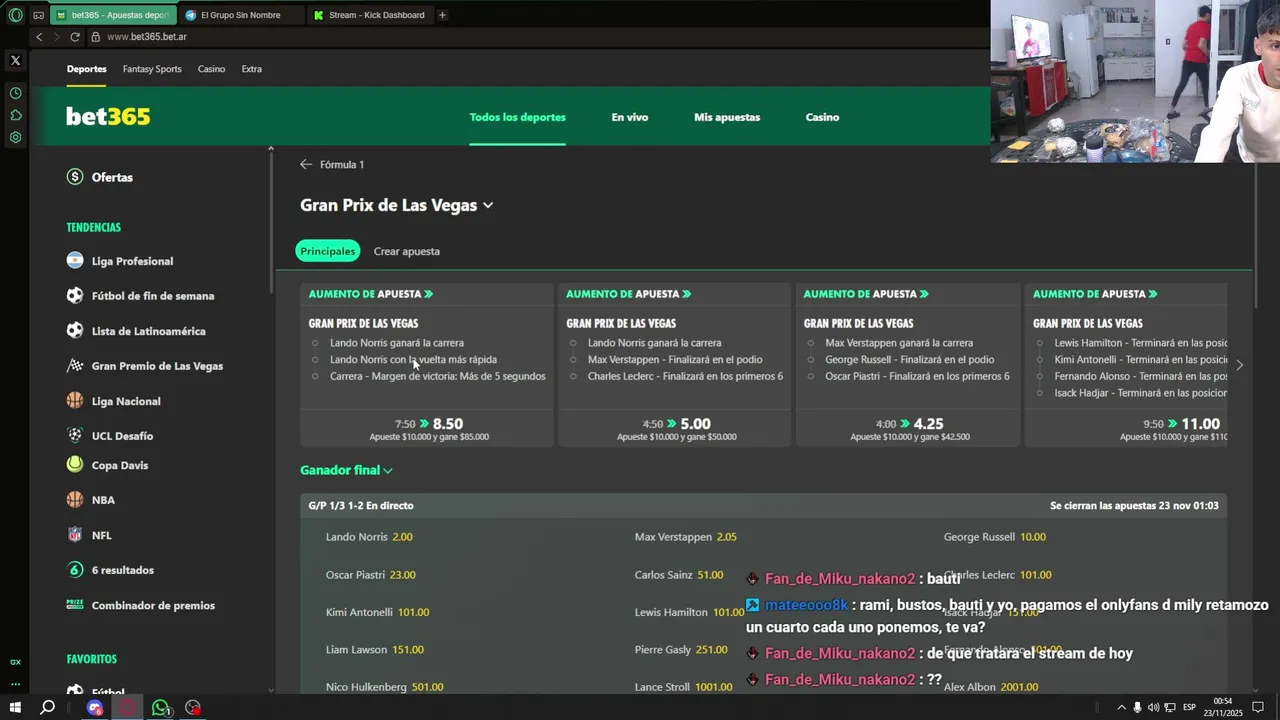Select Todos los deportes header tab
The width and height of the screenshot is (1280, 720).
(517, 117)
